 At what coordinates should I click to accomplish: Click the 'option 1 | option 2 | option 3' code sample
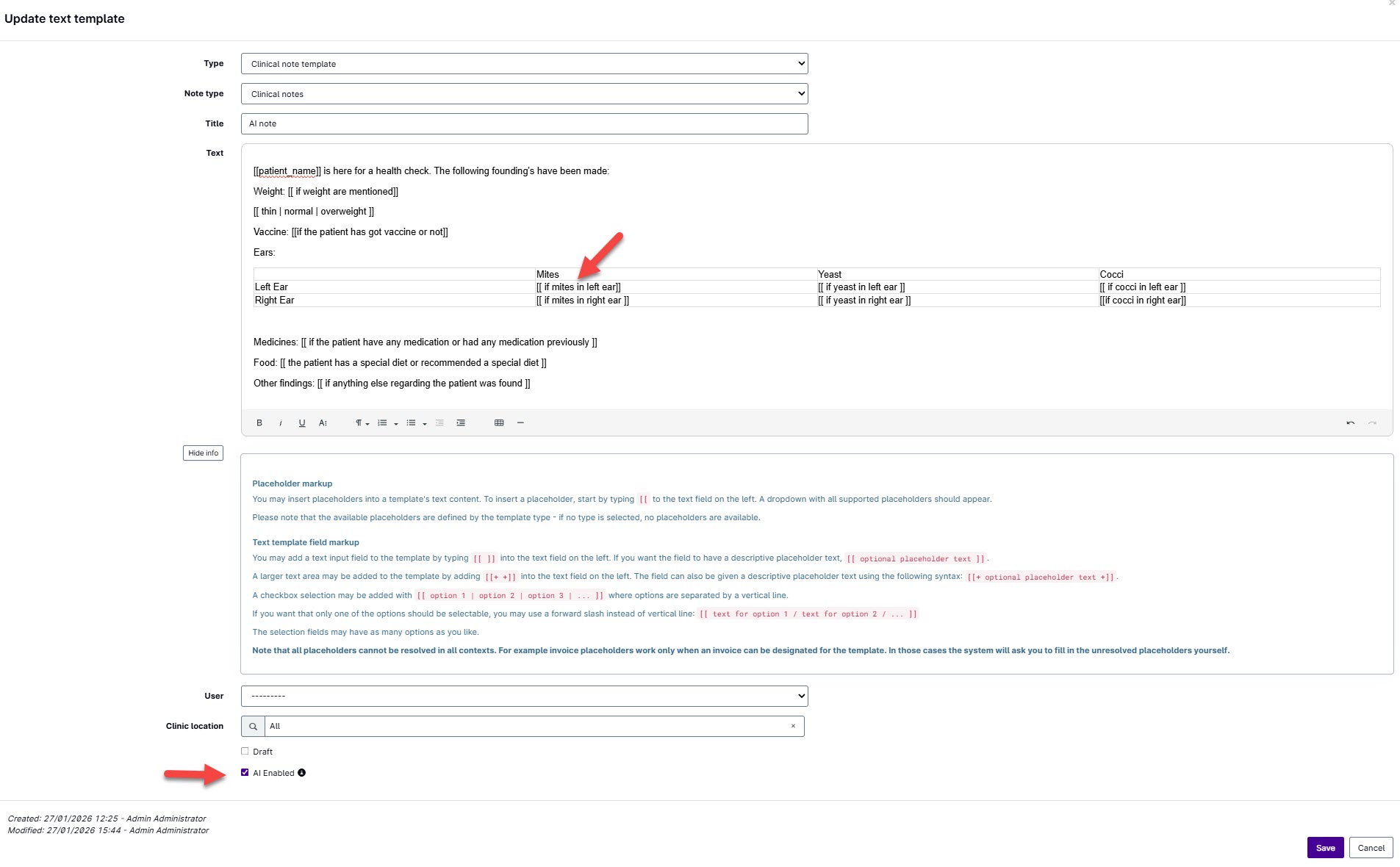click(x=510, y=596)
